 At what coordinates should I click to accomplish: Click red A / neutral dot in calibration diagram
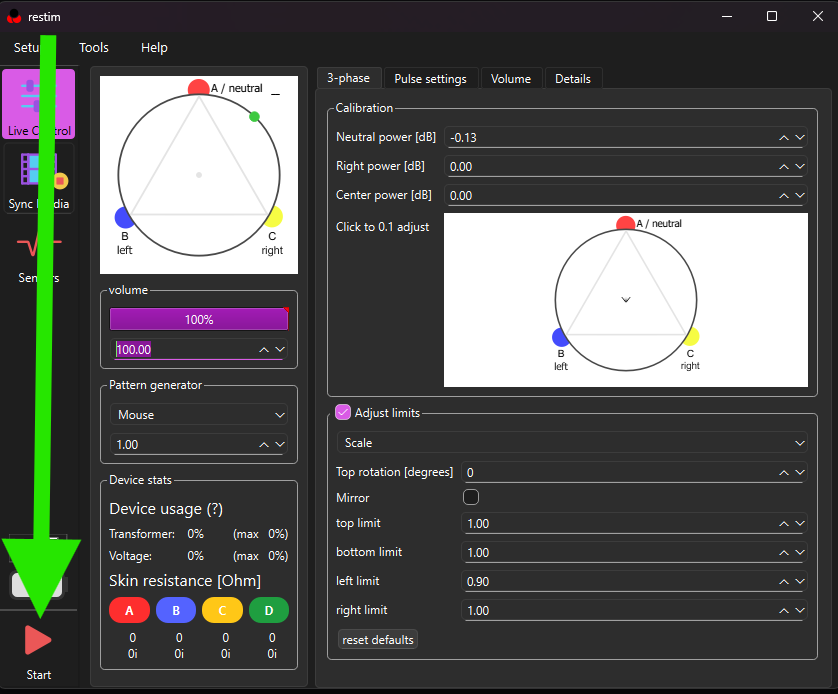[x=625, y=223]
